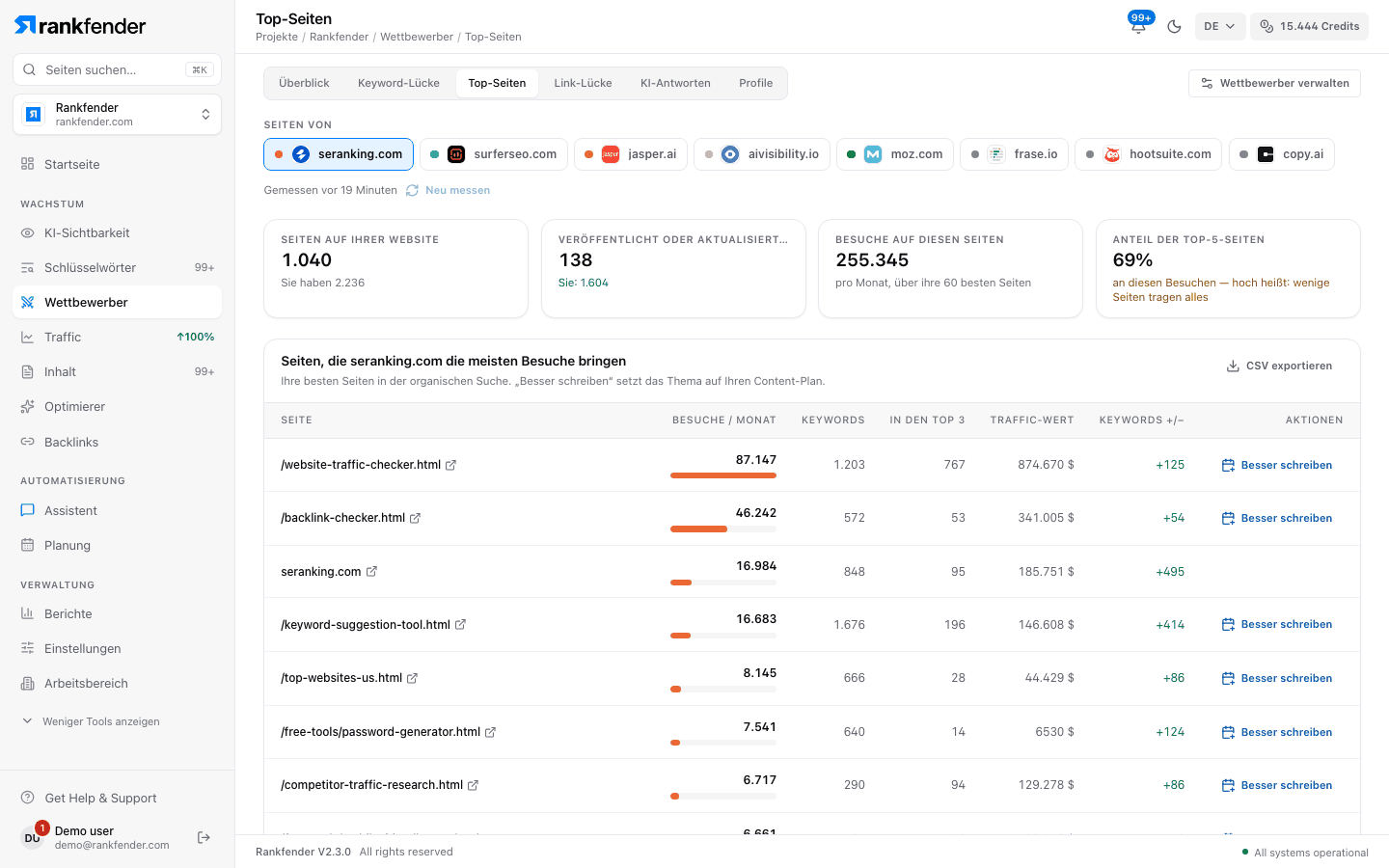Click the Rankfender logo
Viewport: 1389px width, 868px height.
pyautogui.click(x=80, y=25)
